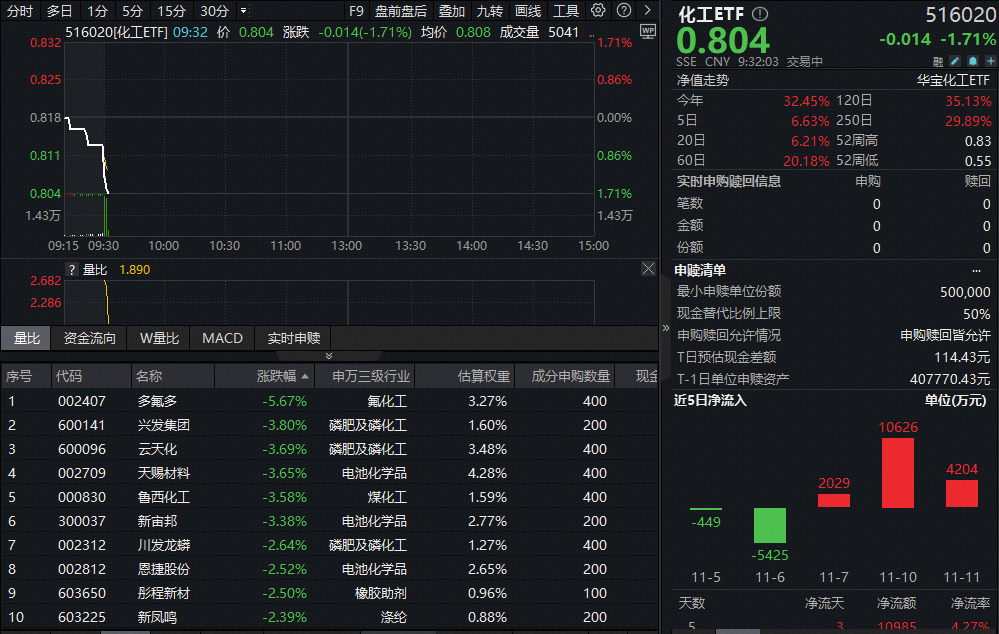Open the chart settings gear icon
Viewport: 999px width, 634px height.
(598, 11)
